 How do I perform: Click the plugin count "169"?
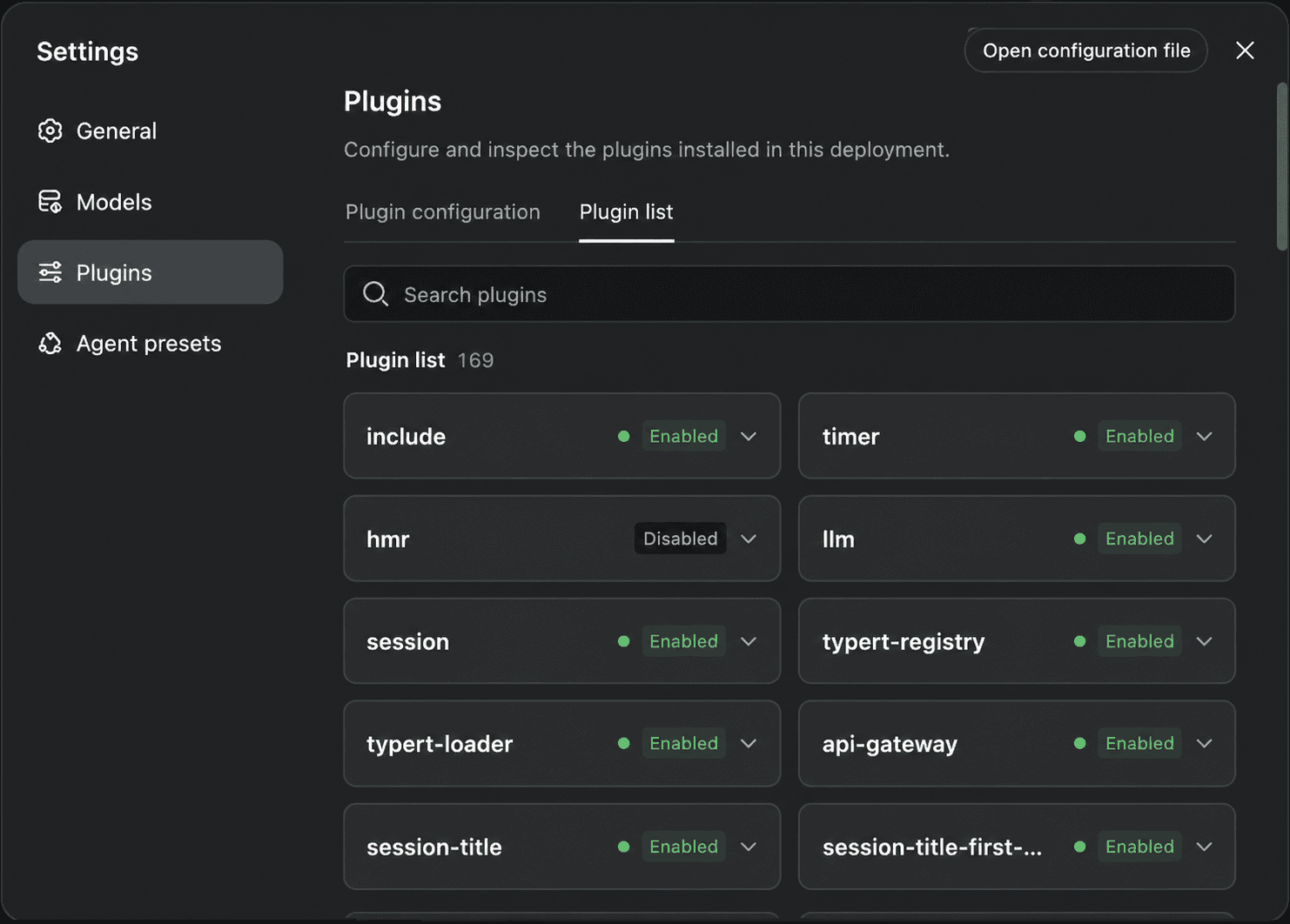pos(475,360)
